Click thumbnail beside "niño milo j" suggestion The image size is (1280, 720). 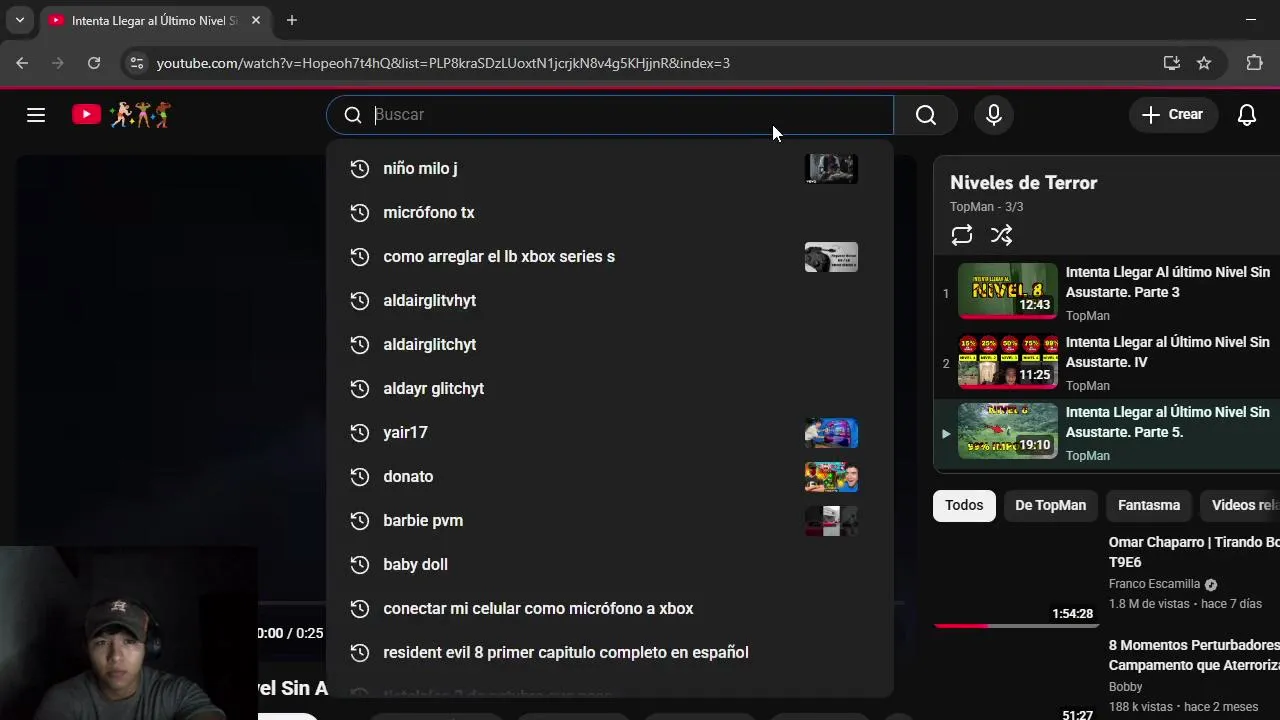831,169
